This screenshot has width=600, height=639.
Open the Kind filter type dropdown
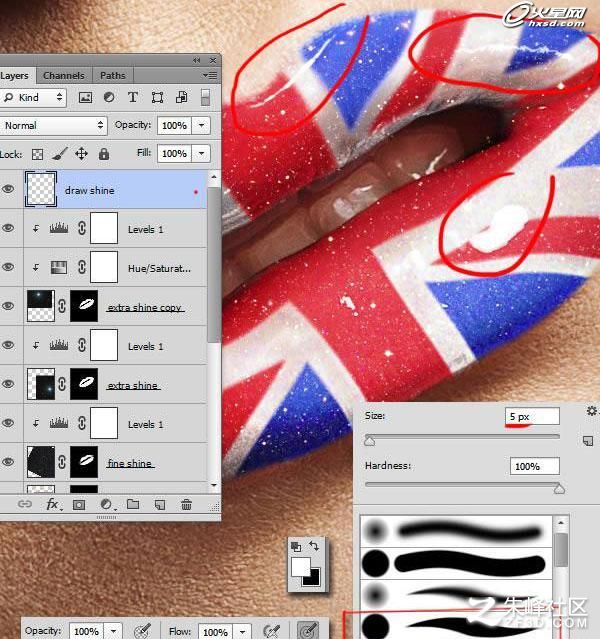[33, 97]
